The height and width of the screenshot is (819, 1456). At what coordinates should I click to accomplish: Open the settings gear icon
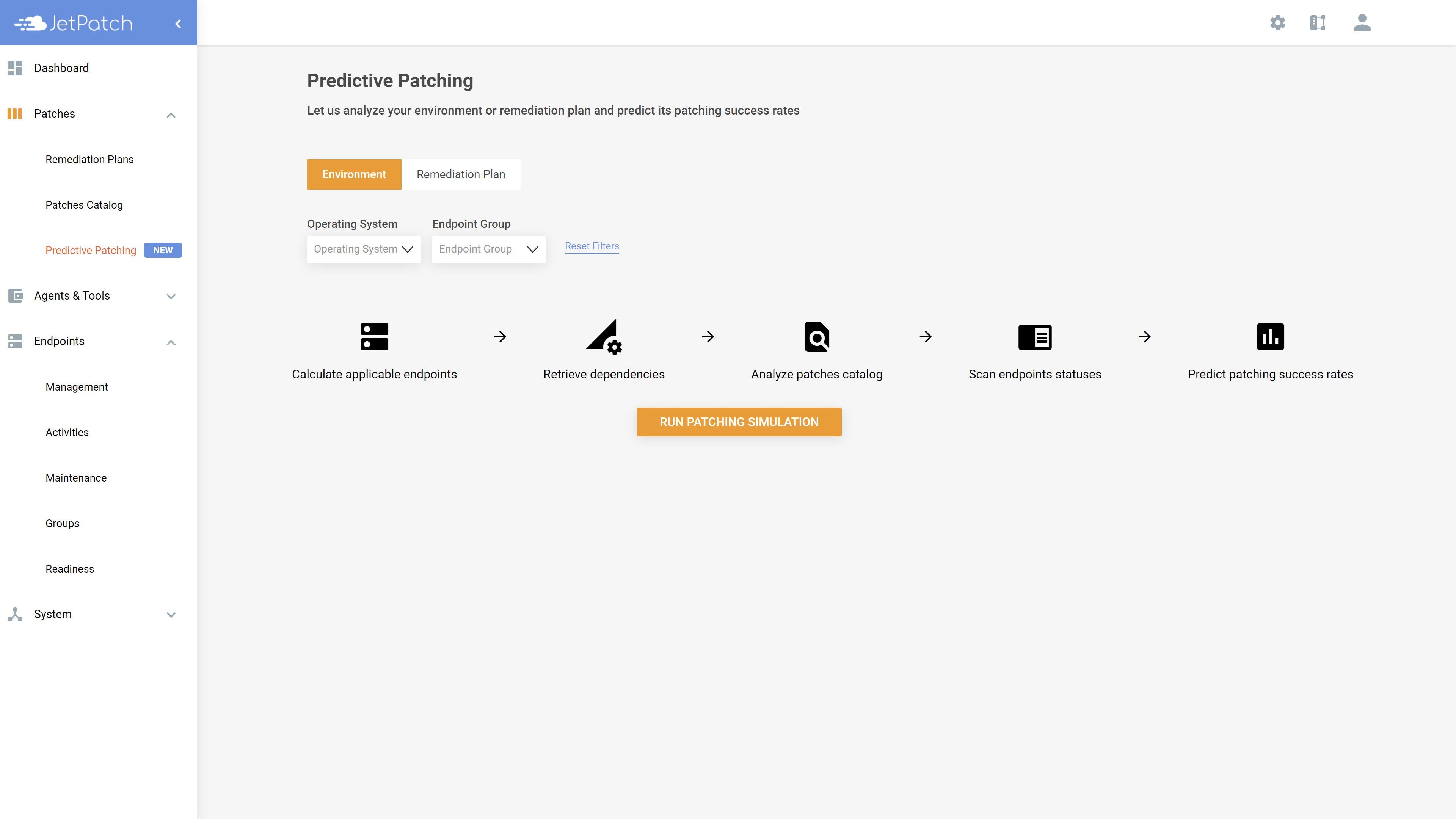click(x=1277, y=23)
